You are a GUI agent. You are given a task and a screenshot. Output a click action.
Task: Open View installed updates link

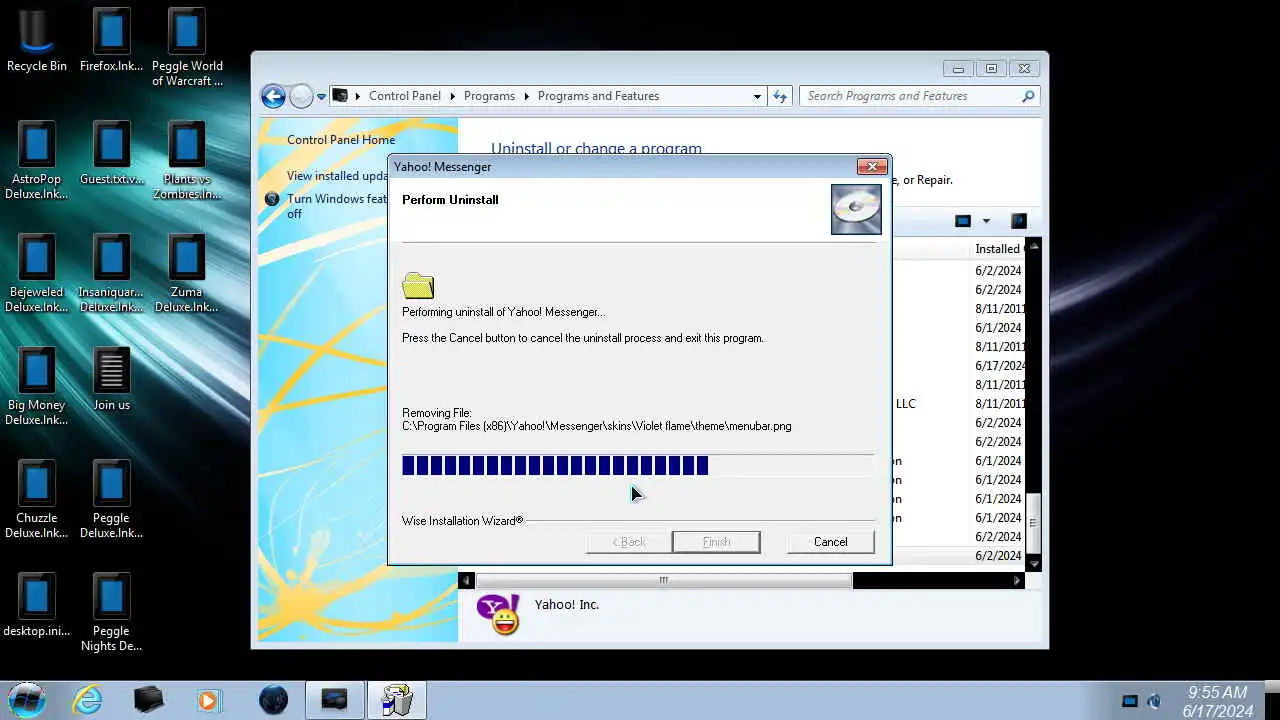(337, 176)
